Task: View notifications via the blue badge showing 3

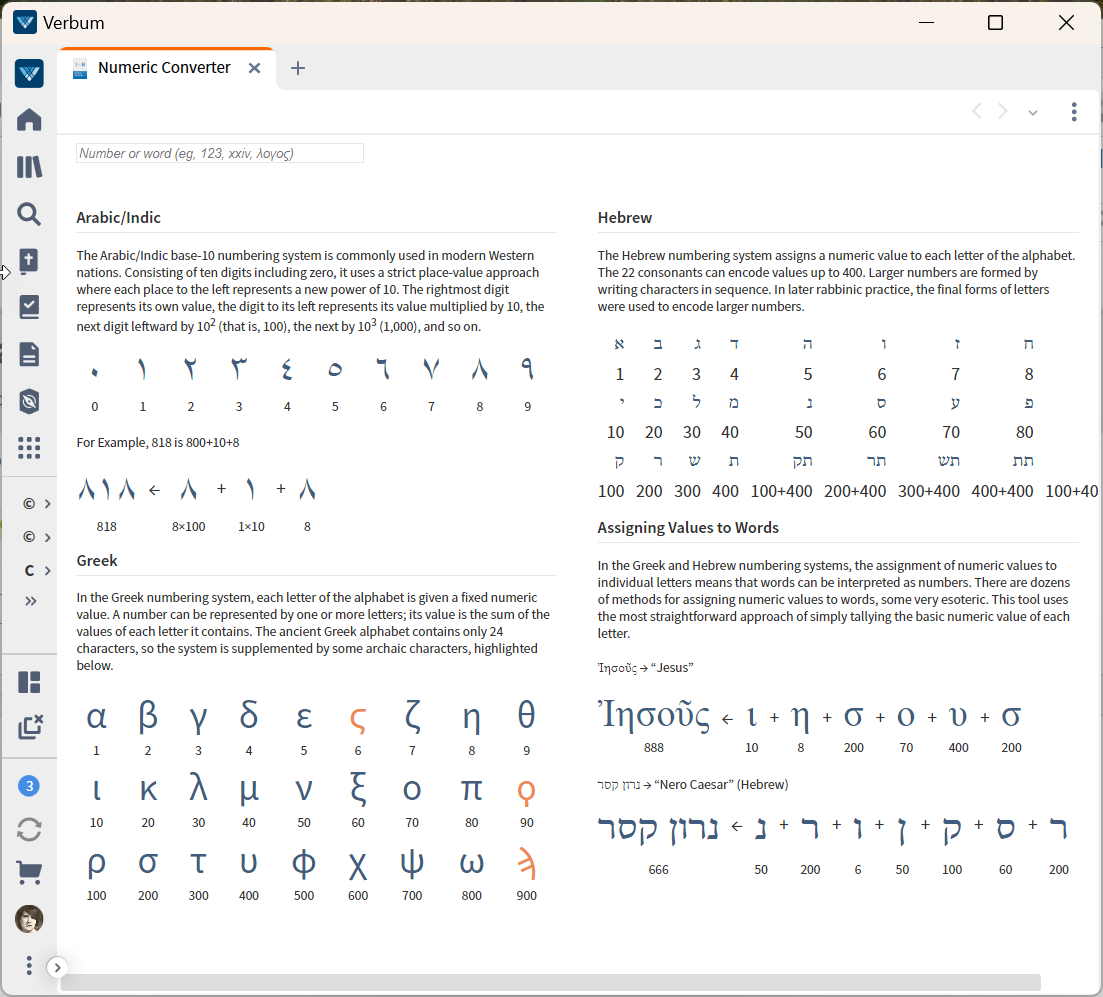Action: 29,786
